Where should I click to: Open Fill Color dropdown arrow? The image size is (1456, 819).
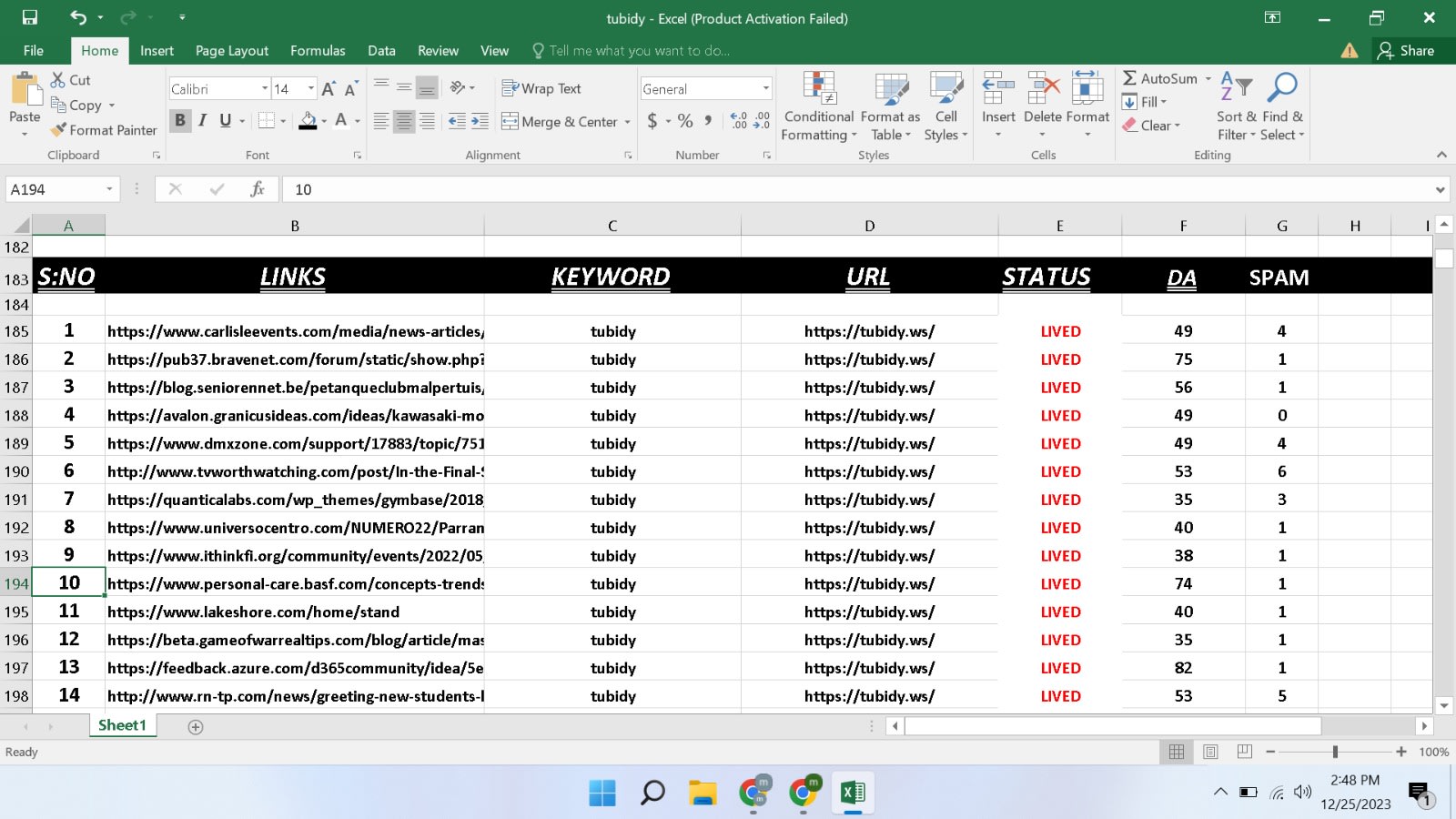tap(324, 121)
